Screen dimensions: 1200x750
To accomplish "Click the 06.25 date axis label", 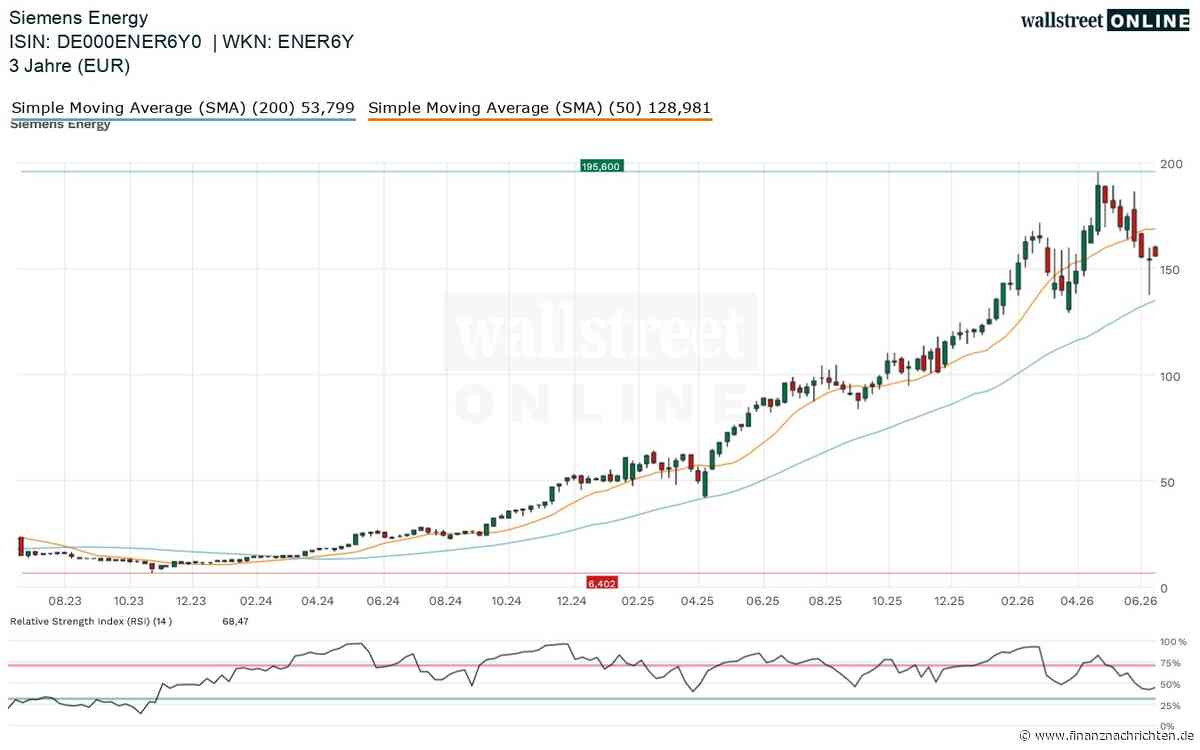I will tap(762, 601).
